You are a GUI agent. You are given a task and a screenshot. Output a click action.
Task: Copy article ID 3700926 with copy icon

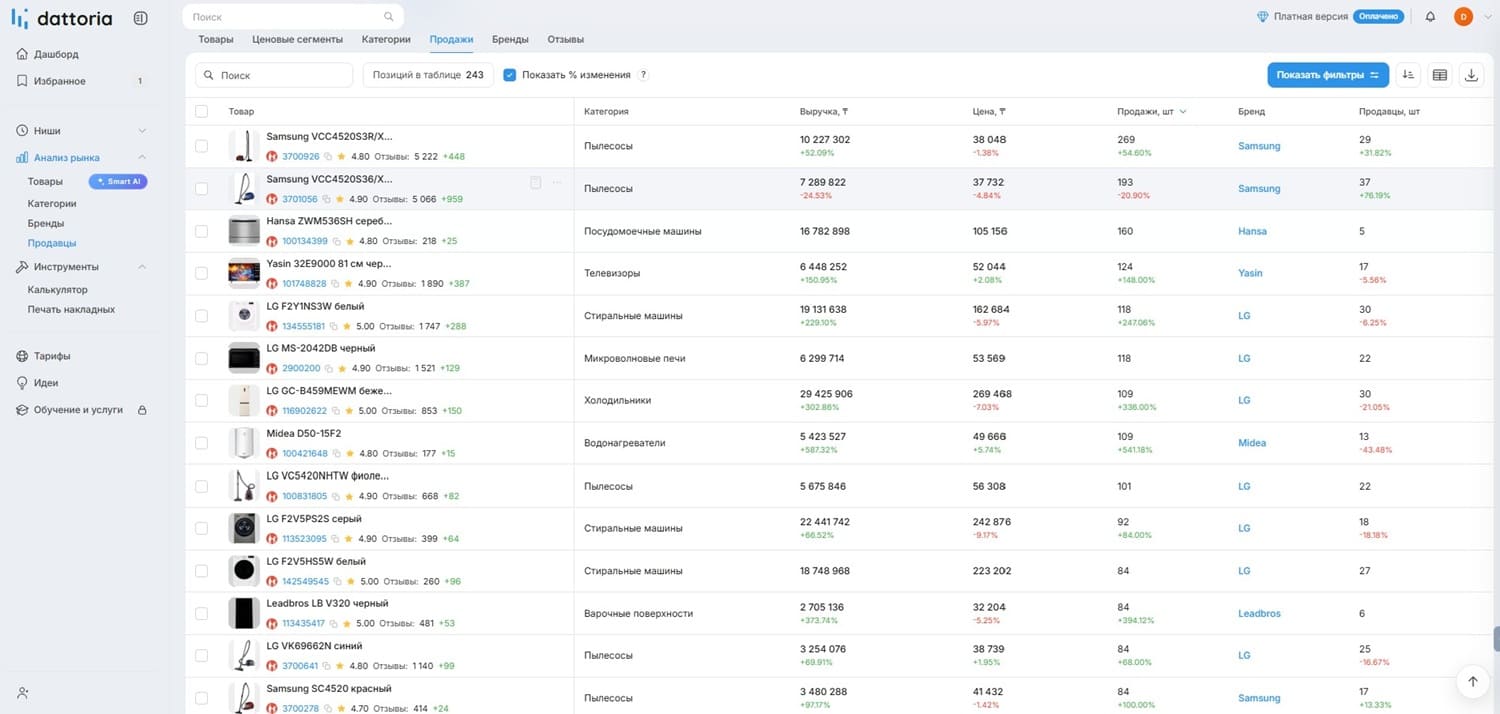[x=330, y=157]
